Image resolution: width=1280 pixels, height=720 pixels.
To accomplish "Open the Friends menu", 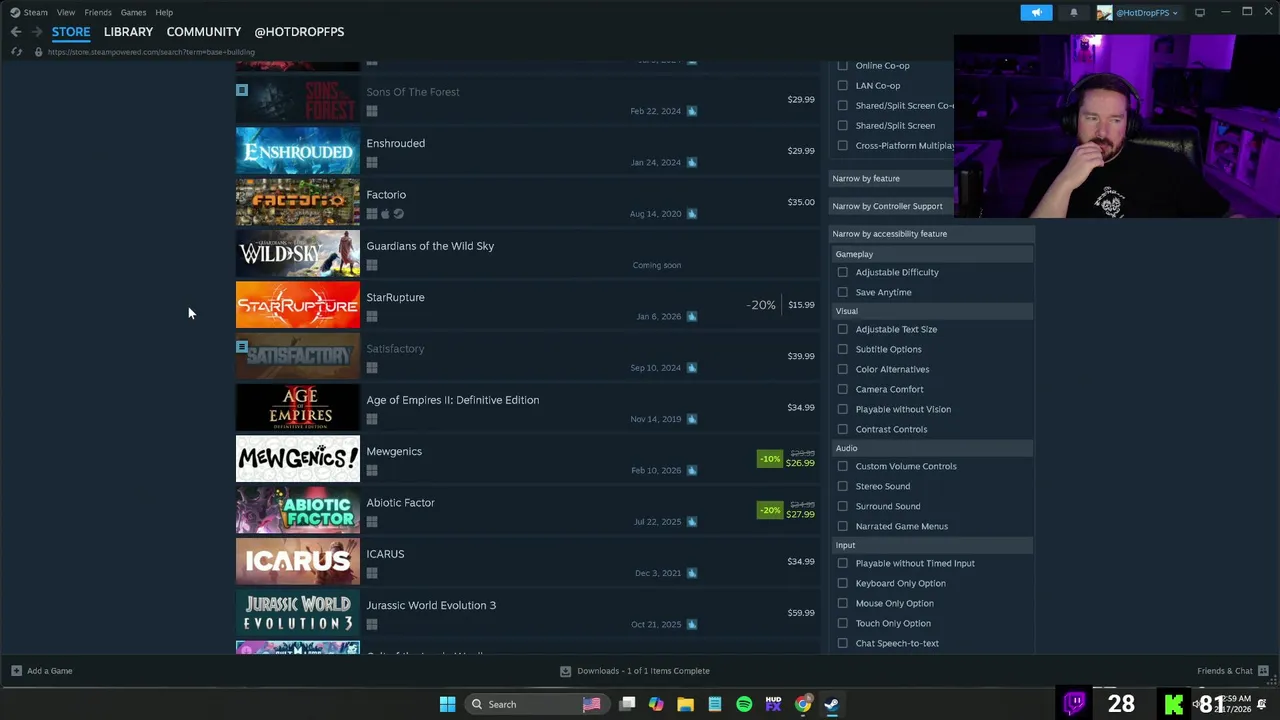I will click(98, 12).
